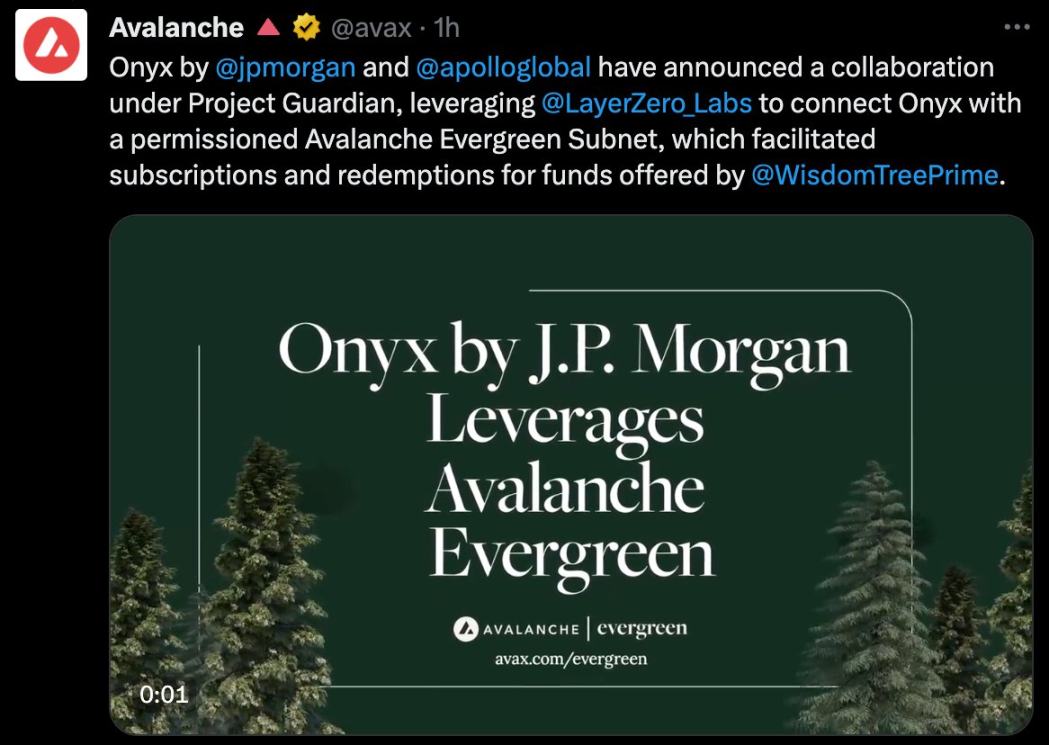
Task: Click the gold verified badge
Action: pyautogui.click(x=305, y=28)
